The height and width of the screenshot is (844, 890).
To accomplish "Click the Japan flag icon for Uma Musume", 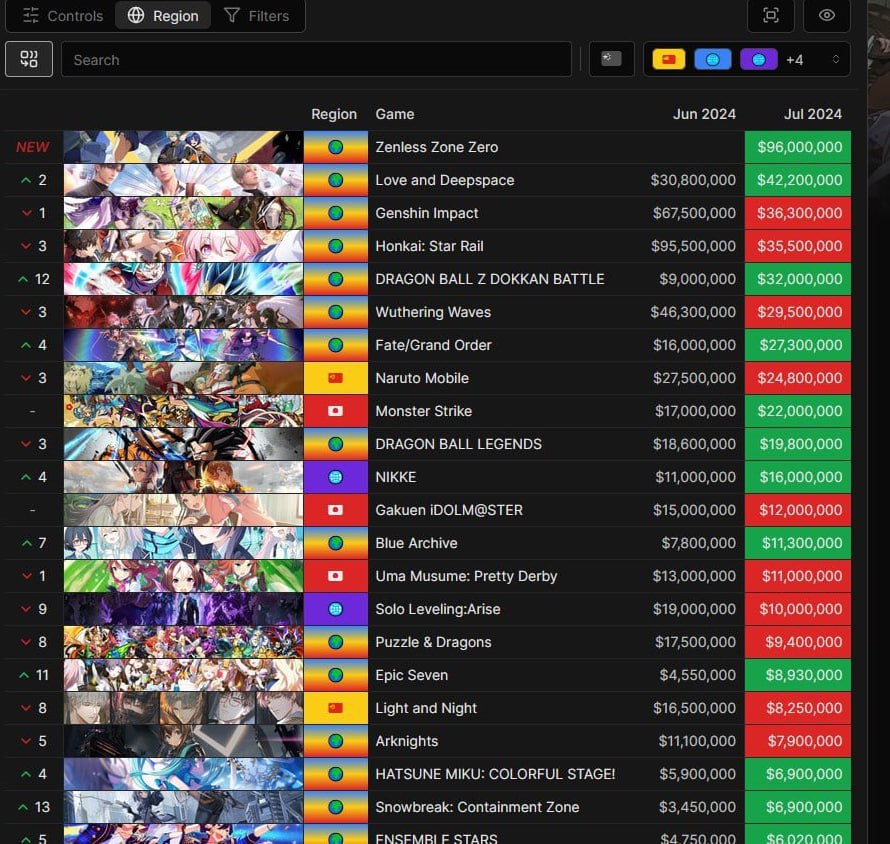I will (335, 576).
